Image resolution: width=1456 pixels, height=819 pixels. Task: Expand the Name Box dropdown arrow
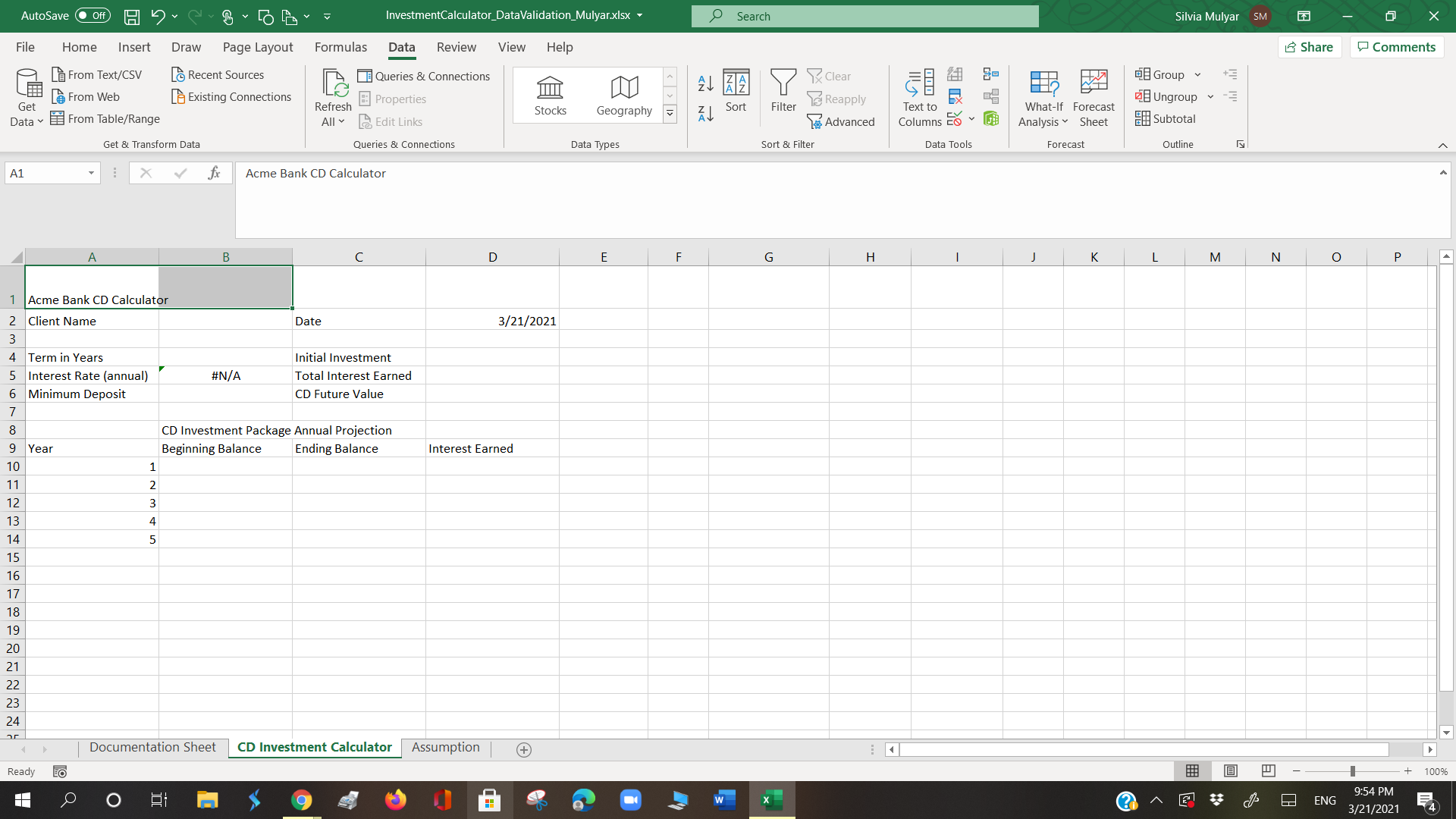click(x=91, y=174)
